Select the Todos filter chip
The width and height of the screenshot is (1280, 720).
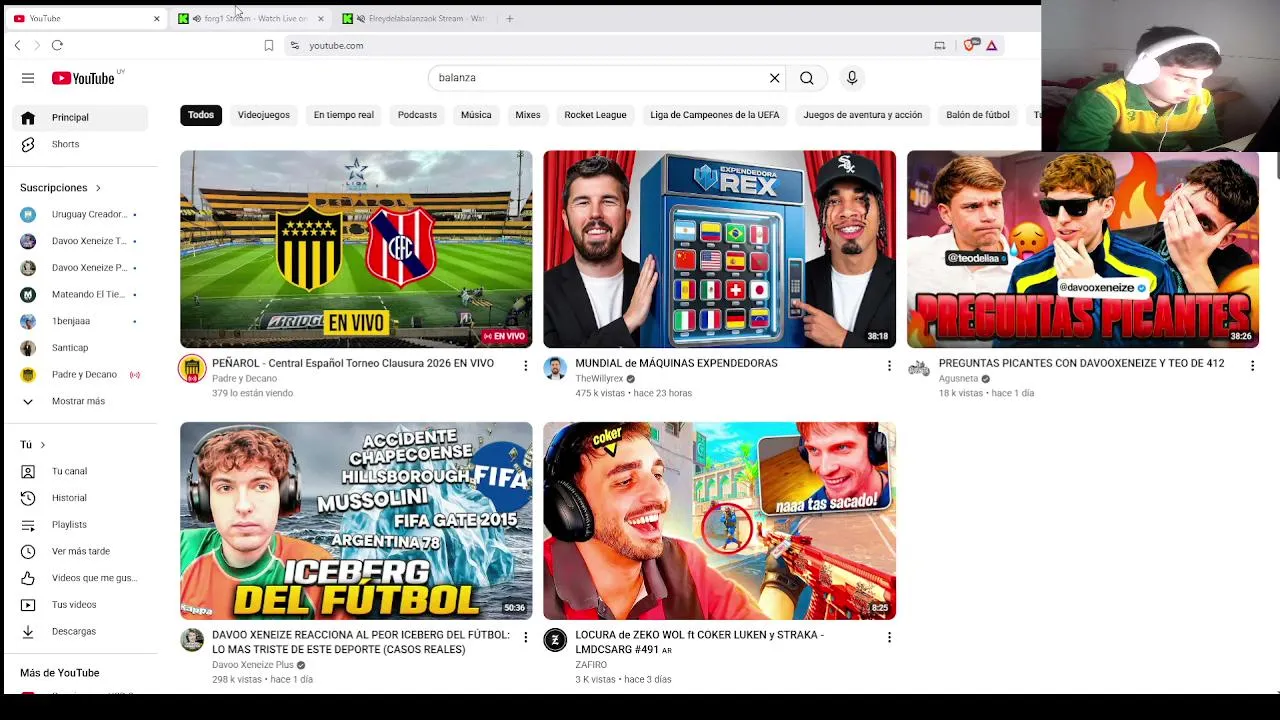[x=201, y=115]
